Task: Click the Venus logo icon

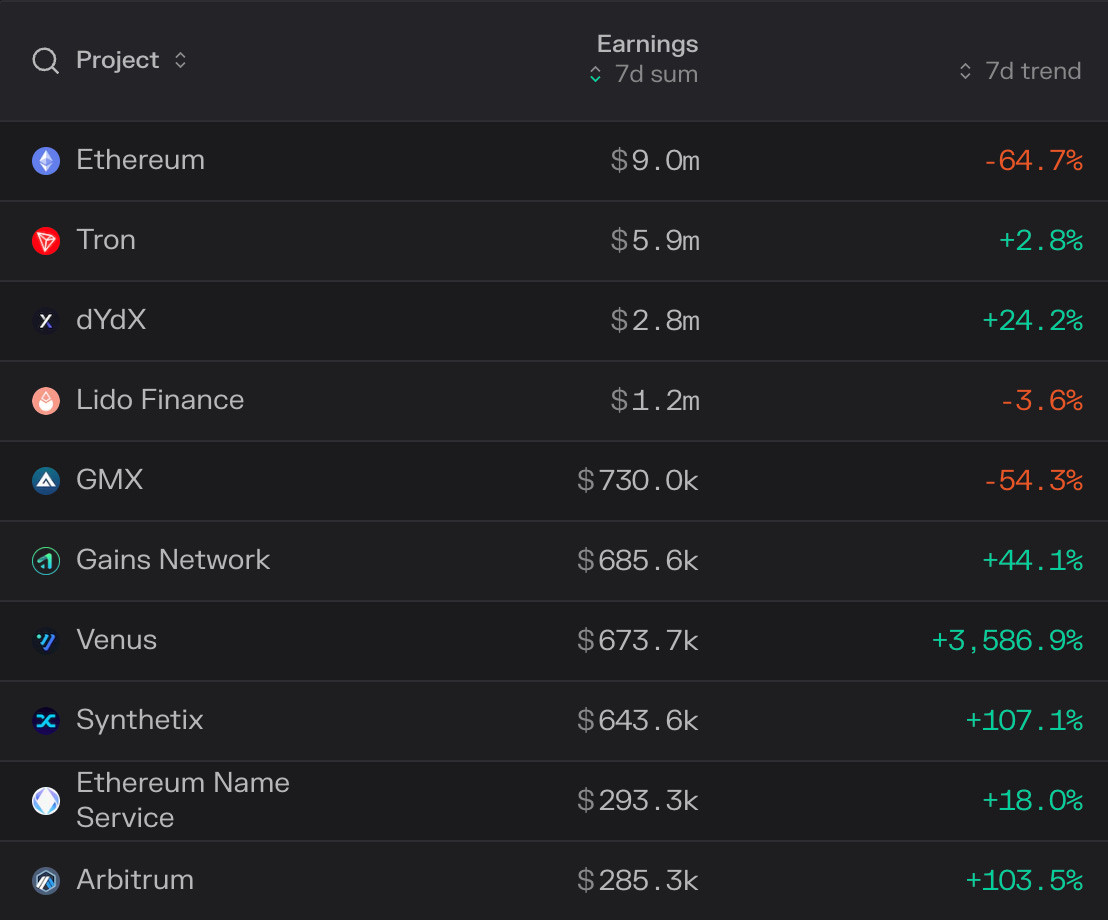Action: point(46,641)
